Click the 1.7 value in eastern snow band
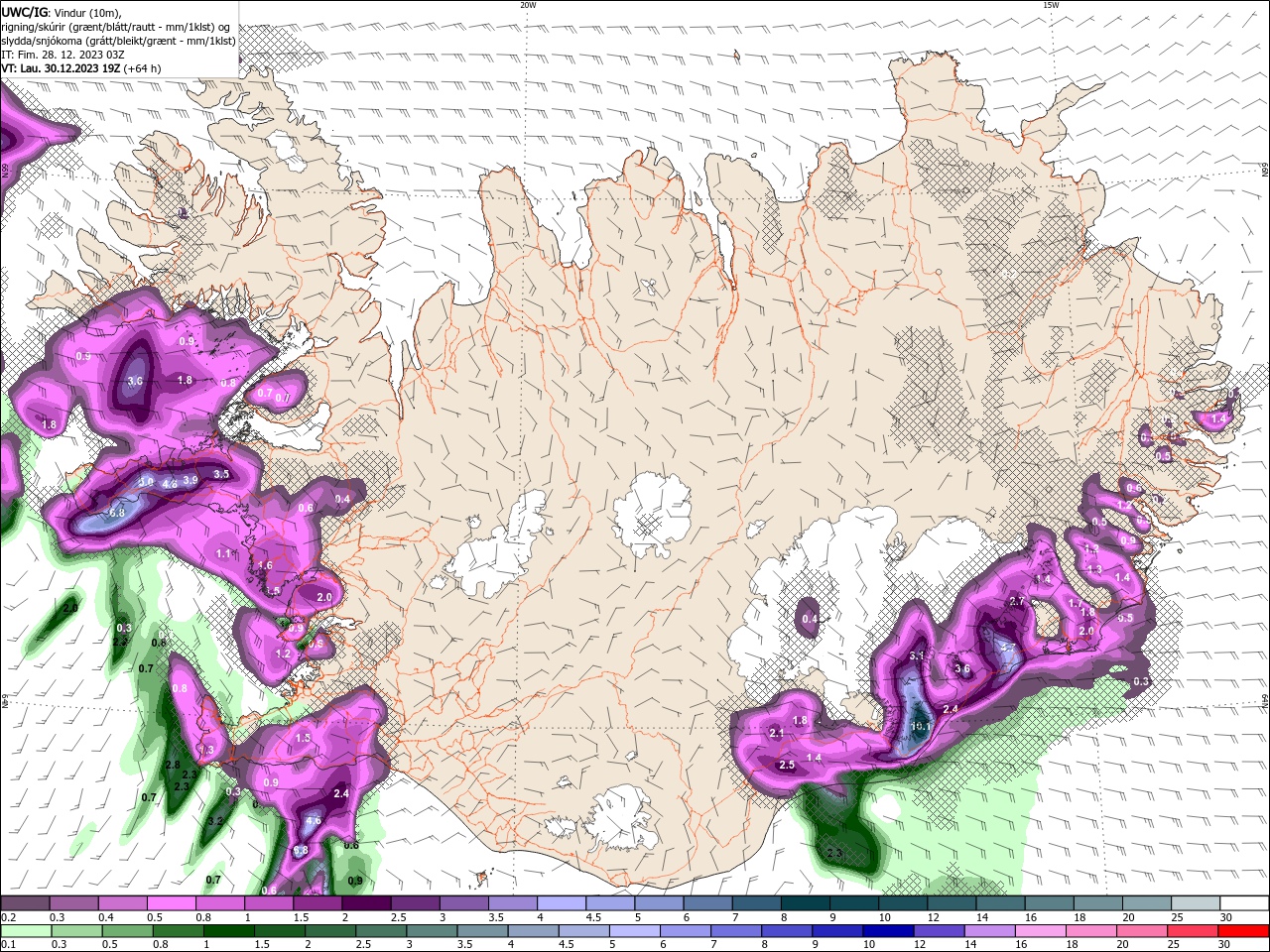The height and width of the screenshot is (952, 1270). 1076,603
